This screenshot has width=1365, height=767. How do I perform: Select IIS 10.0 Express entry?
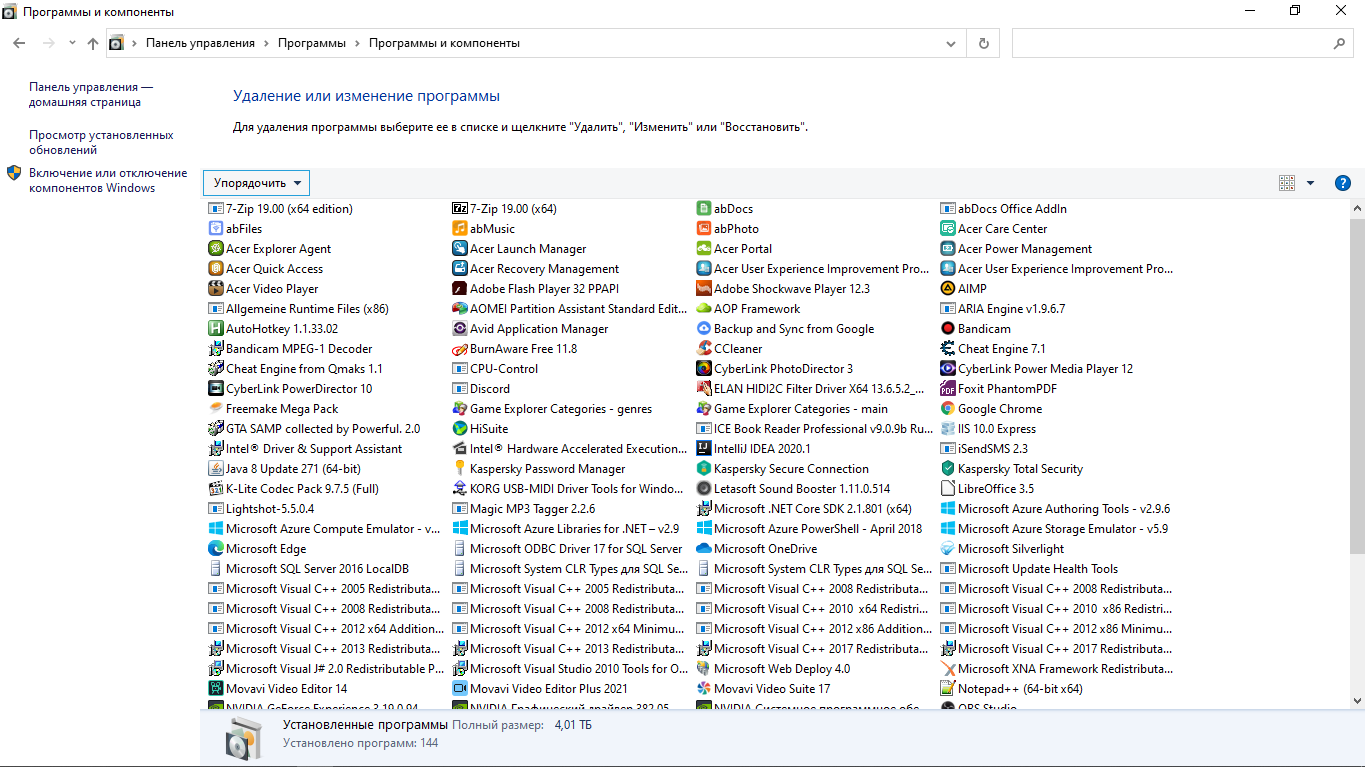[988, 429]
